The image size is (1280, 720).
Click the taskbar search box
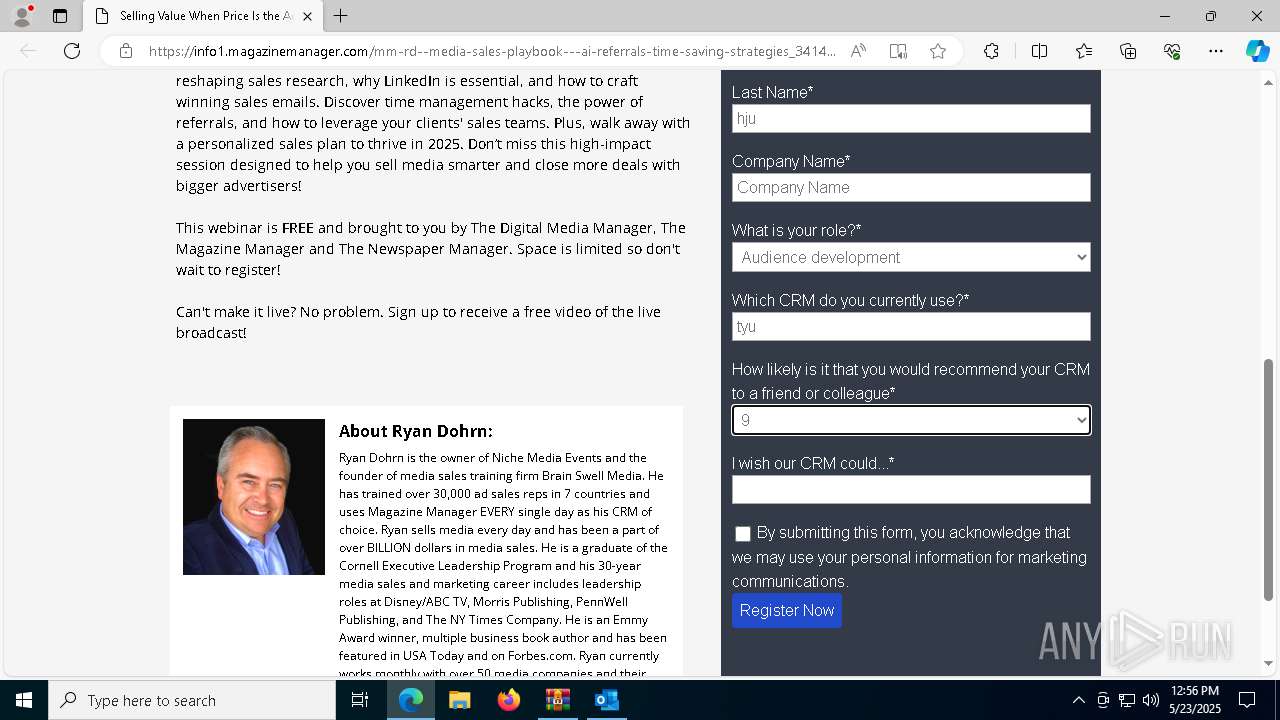192,700
